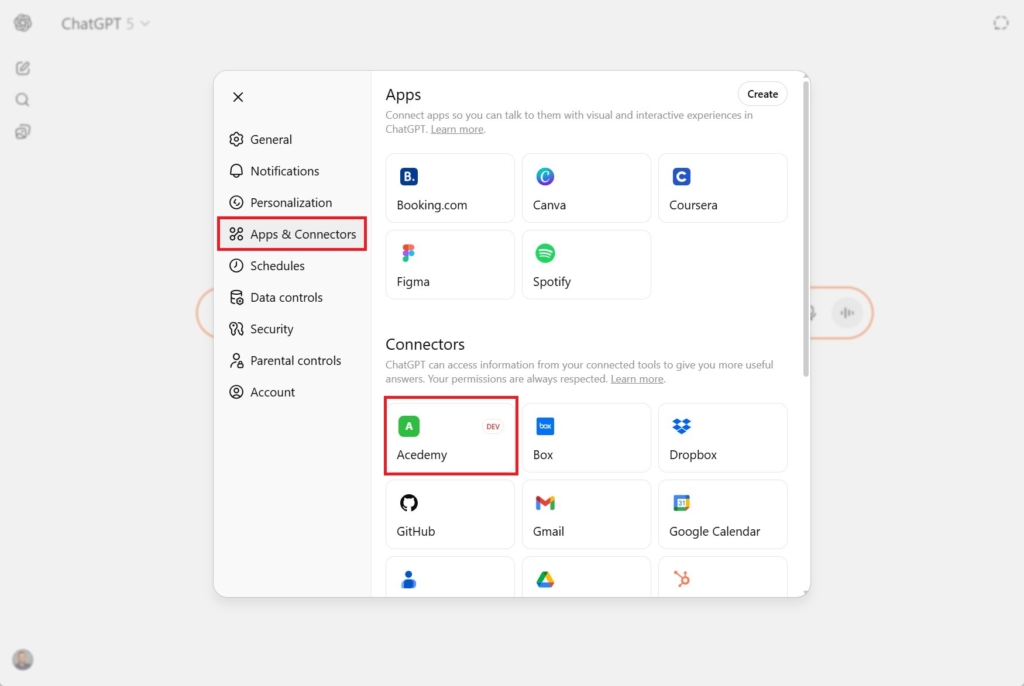Image resolution: width=1024 pixels, height=686 pixels.
Task: Open the Google Calendar connector
Action: [722, 514]
